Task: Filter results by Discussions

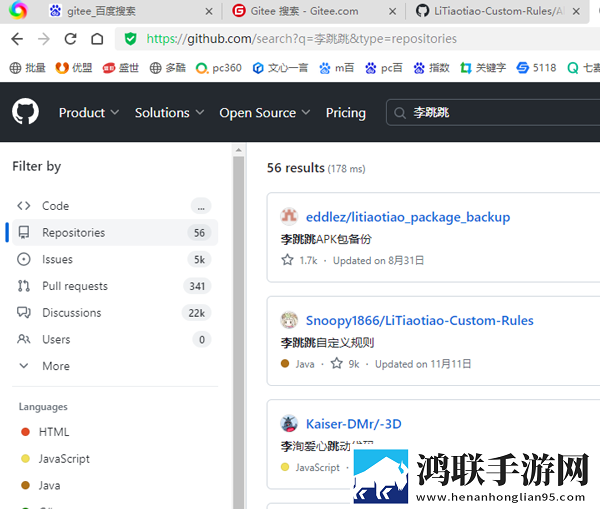Action: 115,313
